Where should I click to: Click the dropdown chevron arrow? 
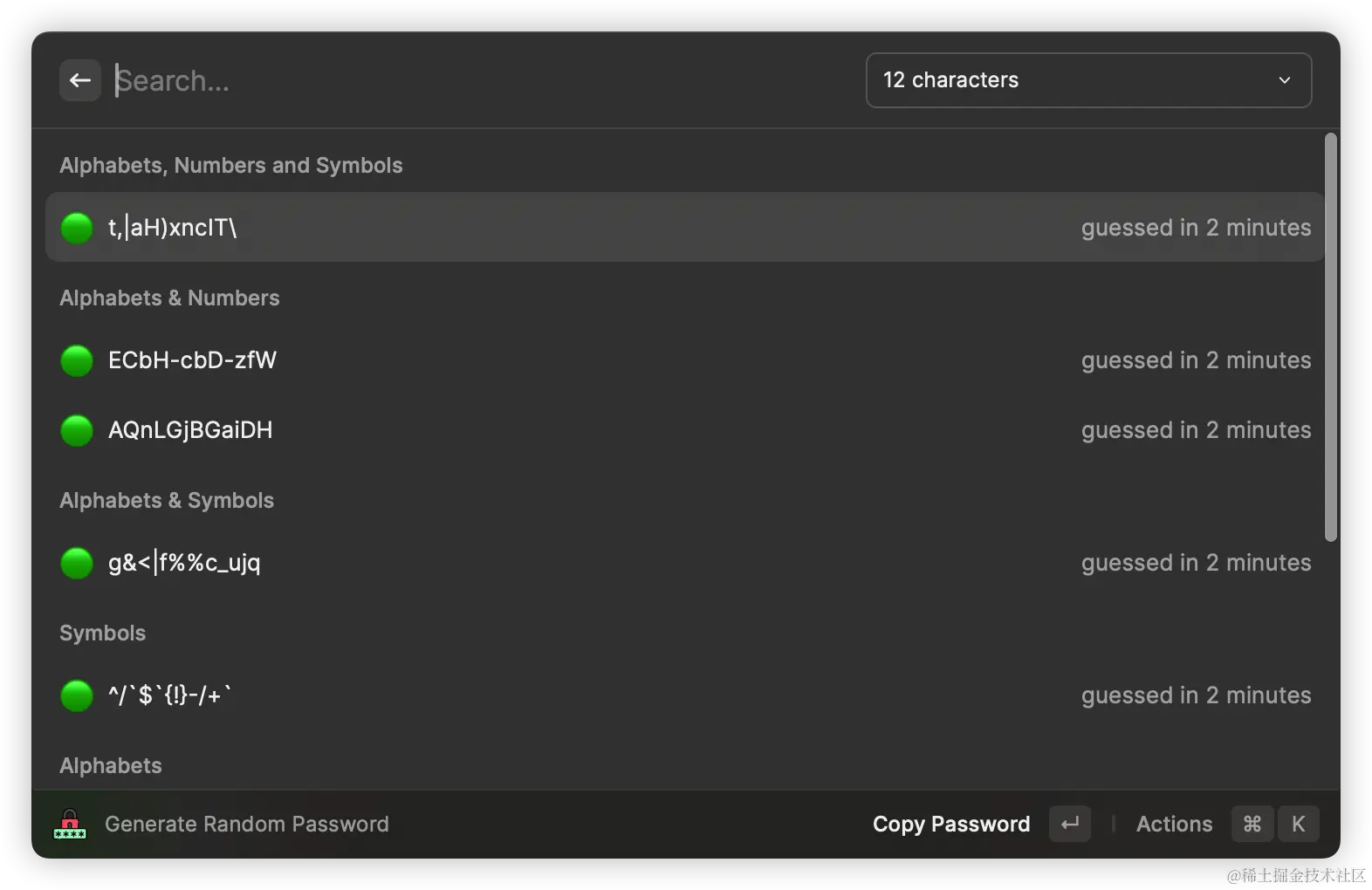coord(1284,80)
